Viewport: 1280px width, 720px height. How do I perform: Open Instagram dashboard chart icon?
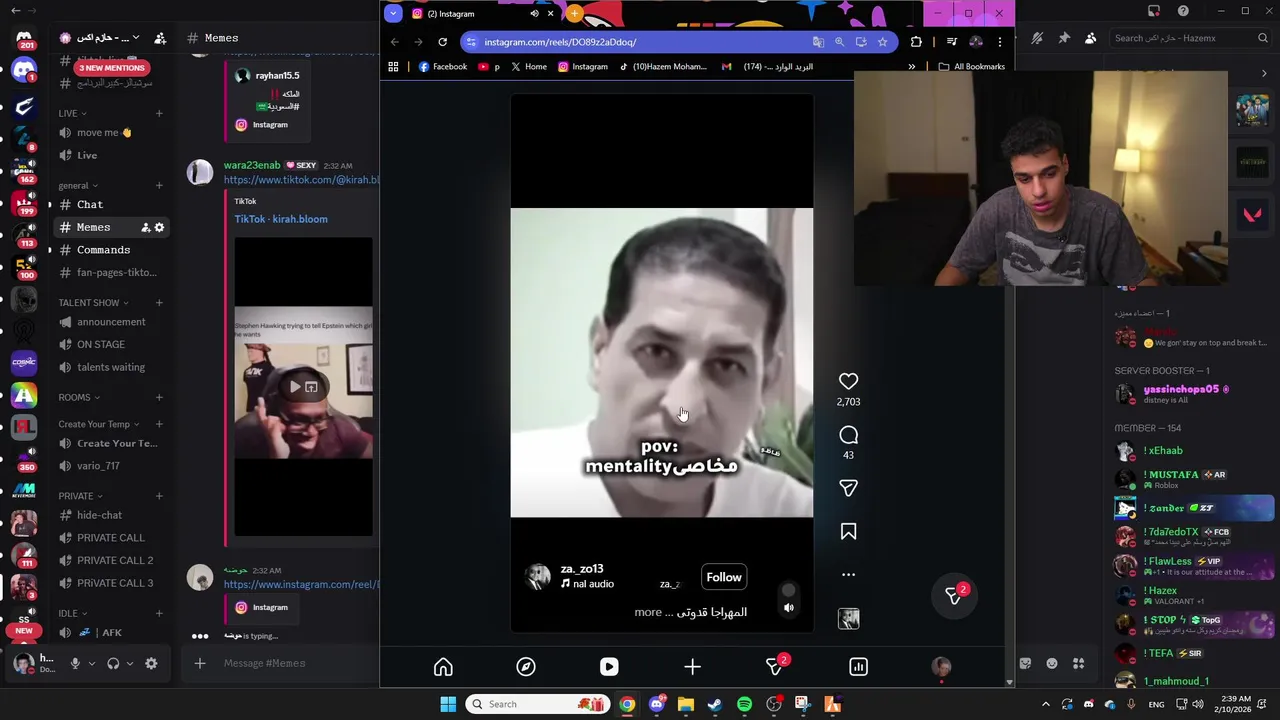(858, 667)
